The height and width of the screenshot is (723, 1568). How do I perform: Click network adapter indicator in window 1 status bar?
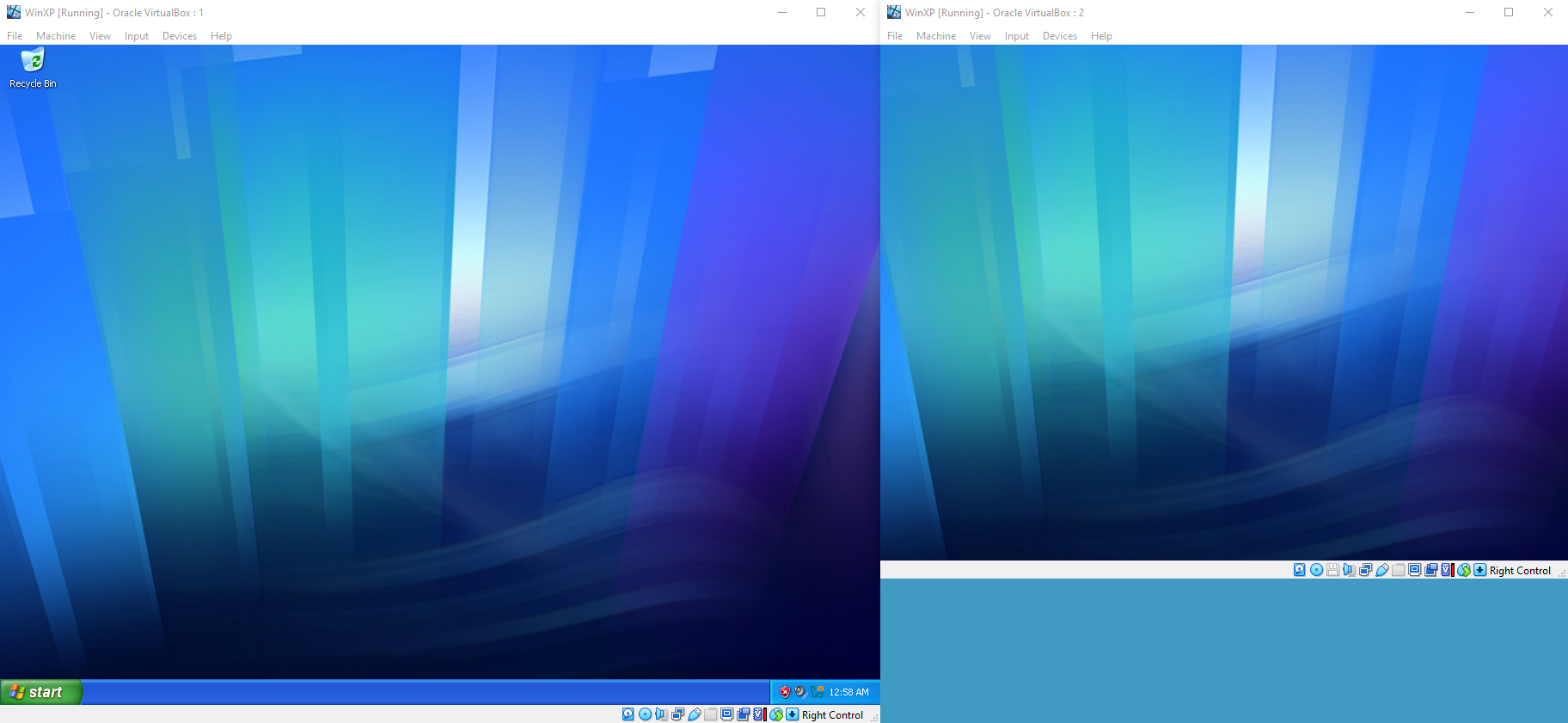point(677,714)
